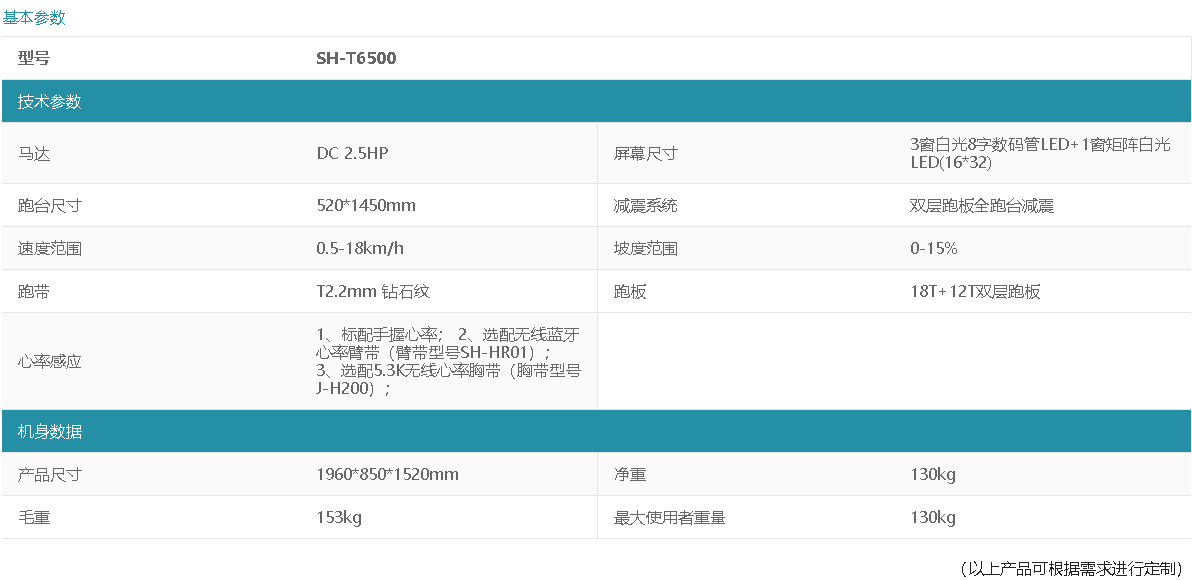Select the model number SH-T6500

tap(356, 58)
